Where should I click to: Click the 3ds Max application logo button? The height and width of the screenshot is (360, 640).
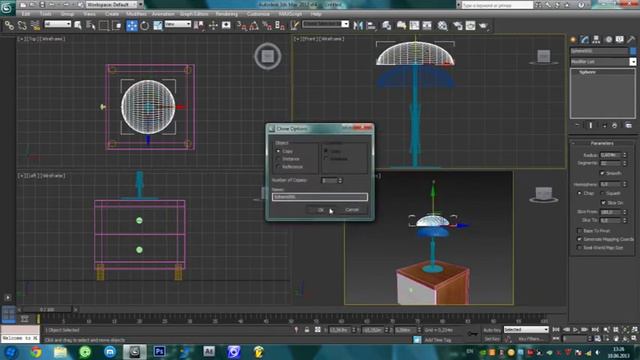pyautogui.click(x=7, y=8)
